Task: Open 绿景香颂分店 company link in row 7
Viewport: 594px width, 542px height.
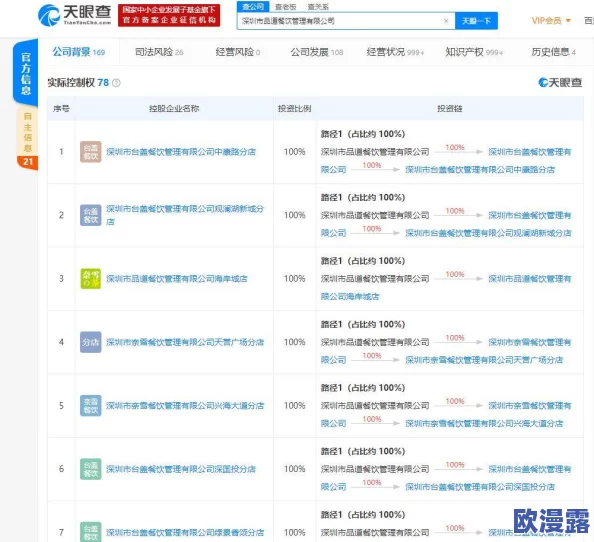Action: (185, 533)
